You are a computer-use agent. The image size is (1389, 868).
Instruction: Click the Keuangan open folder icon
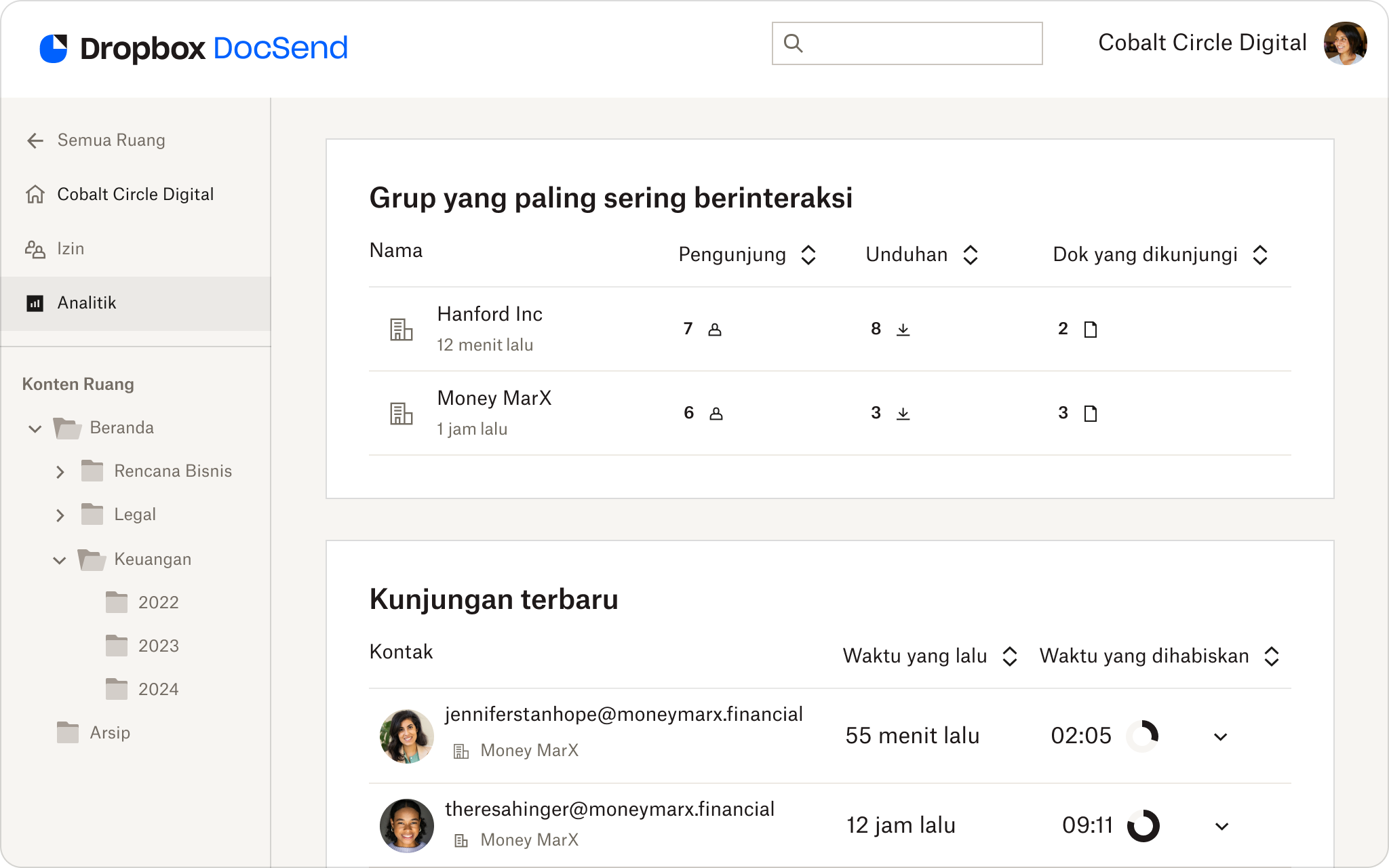click(x=92, y=560)
